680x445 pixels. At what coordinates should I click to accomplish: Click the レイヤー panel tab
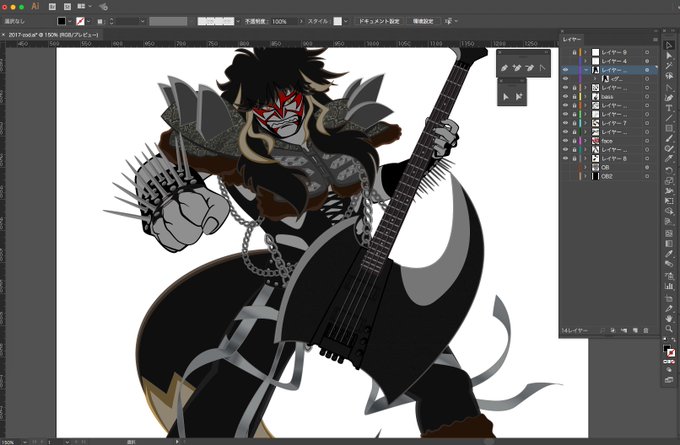[x=572, y=39]
